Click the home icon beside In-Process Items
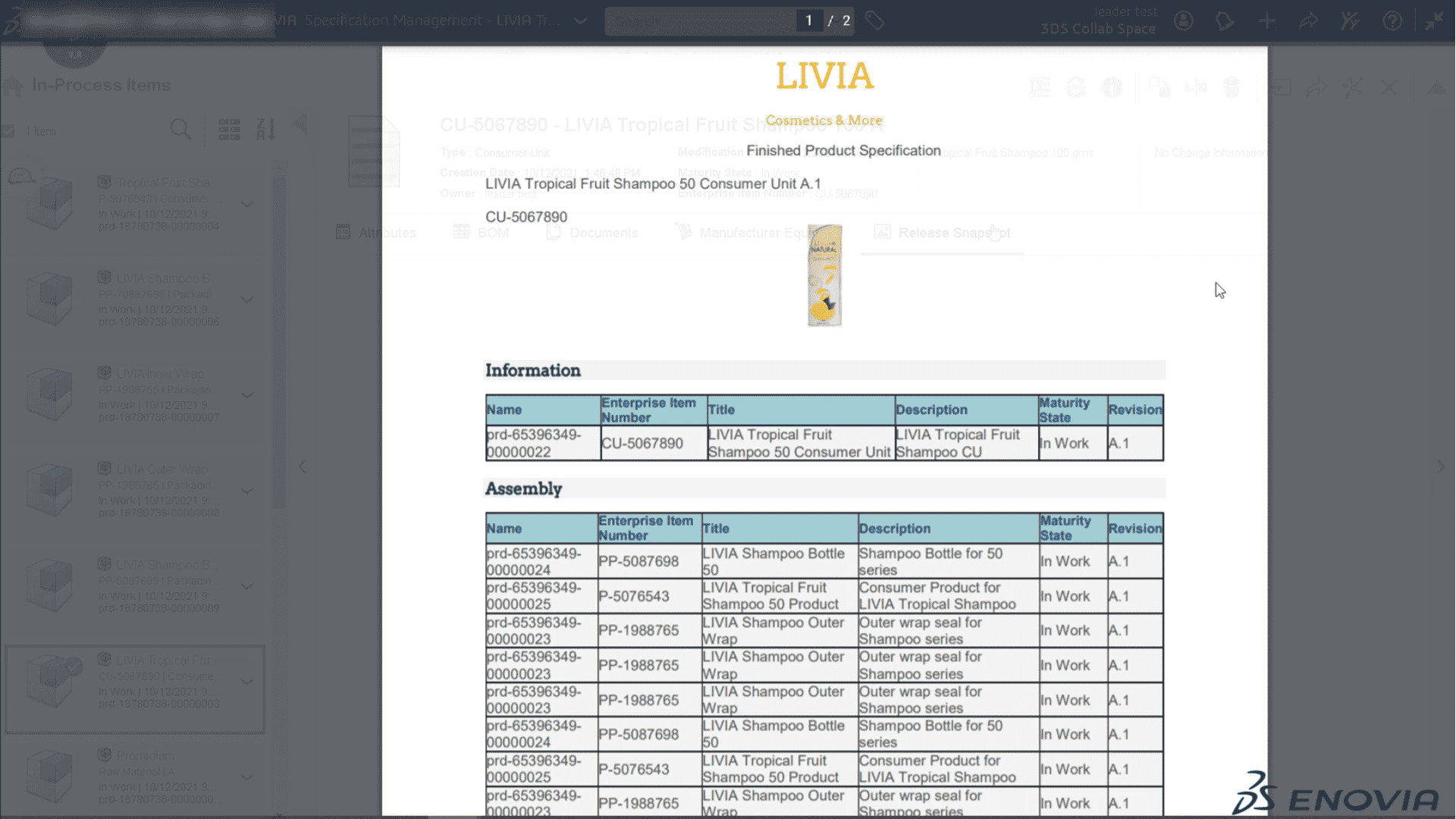 click(13, 86)
